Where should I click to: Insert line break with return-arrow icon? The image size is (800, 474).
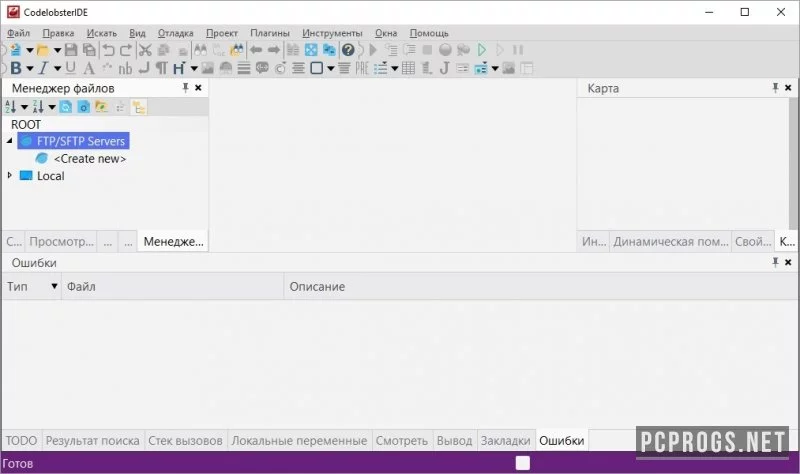(x=144, y=68)
